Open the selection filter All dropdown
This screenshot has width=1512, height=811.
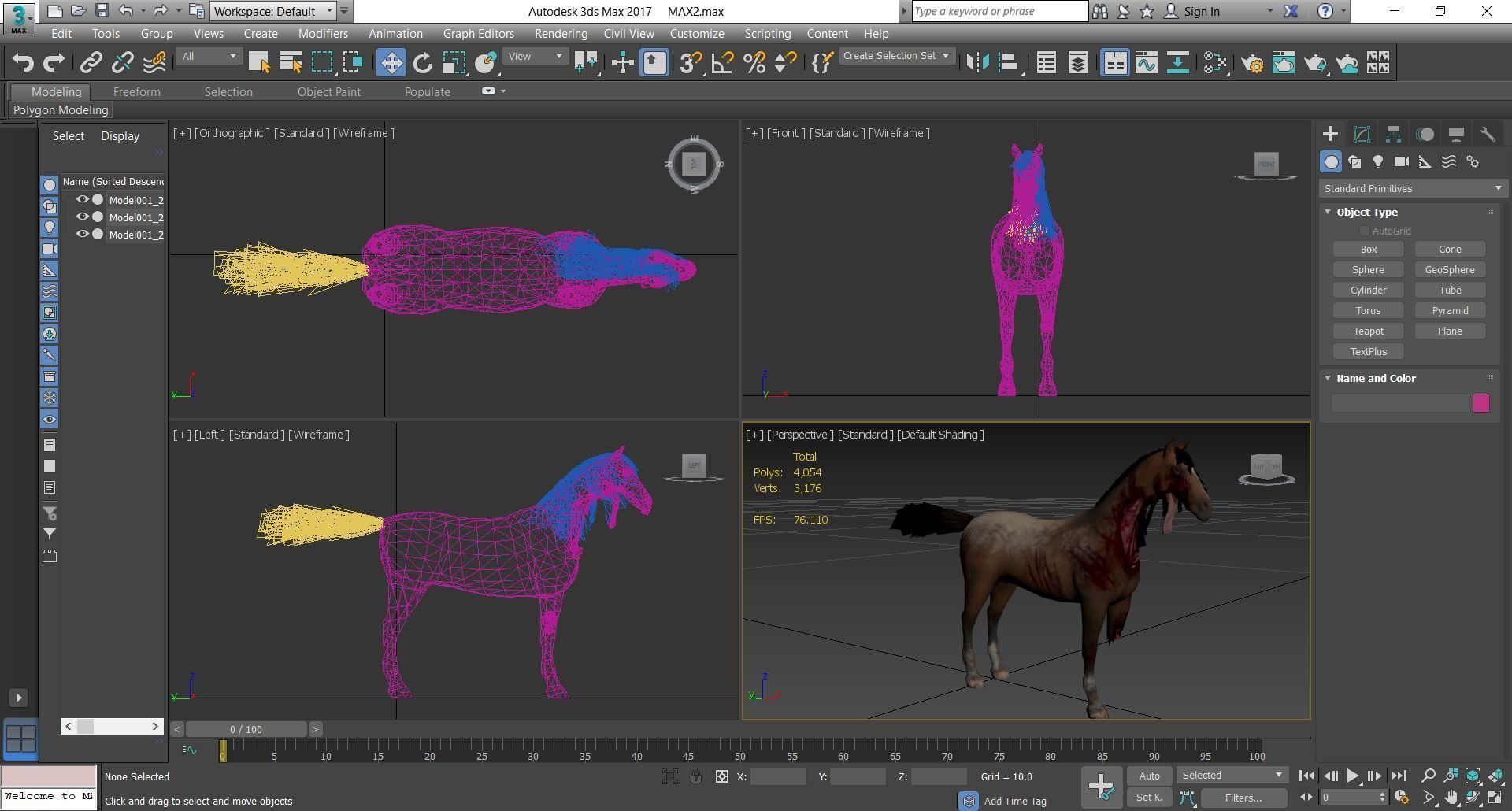point(209,56)
